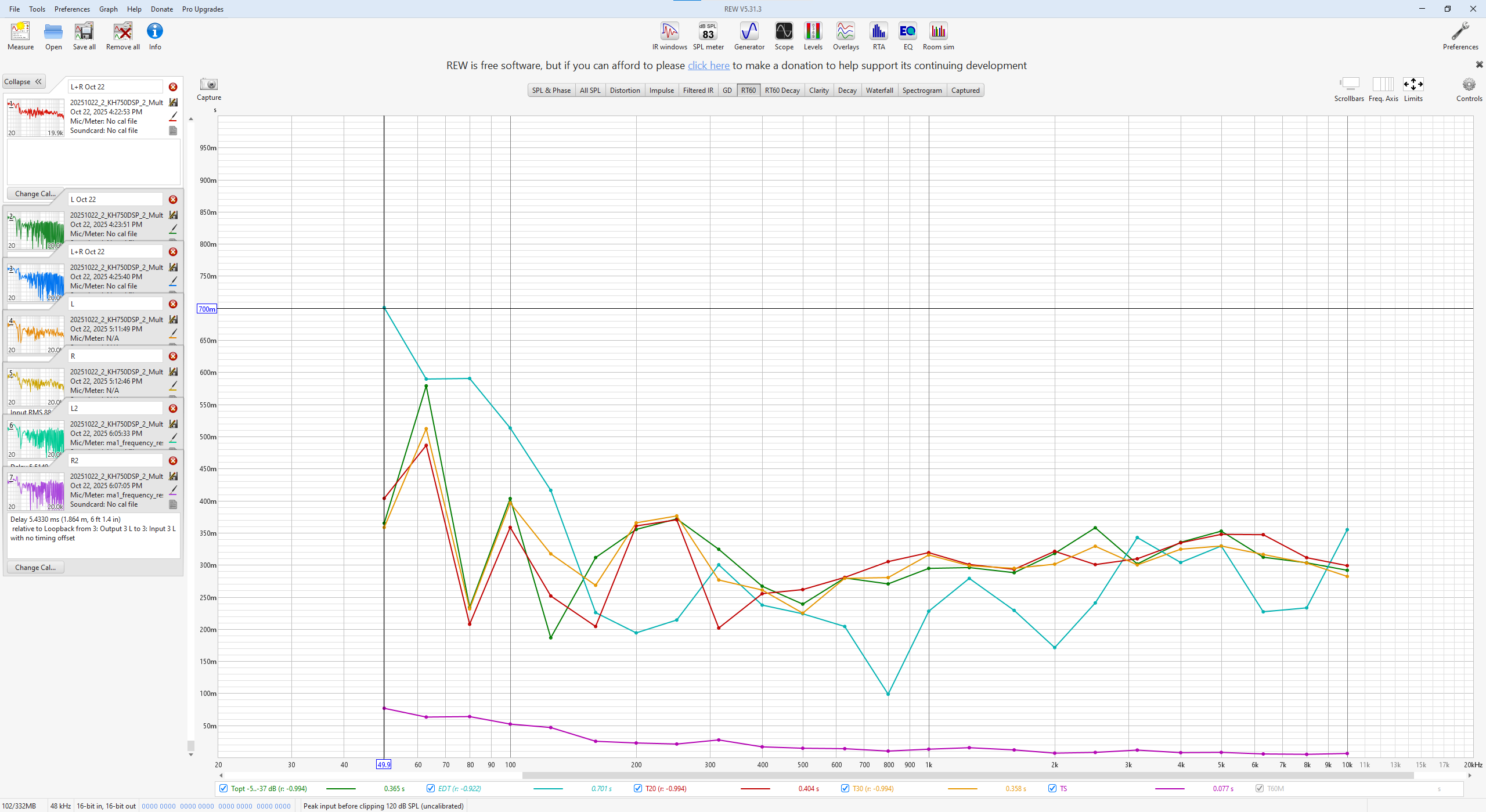Enable the T60M trace checkbox

(1260, 788)
